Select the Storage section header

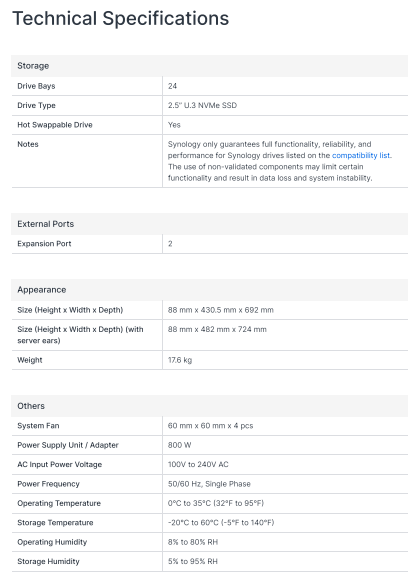(209, 66)
